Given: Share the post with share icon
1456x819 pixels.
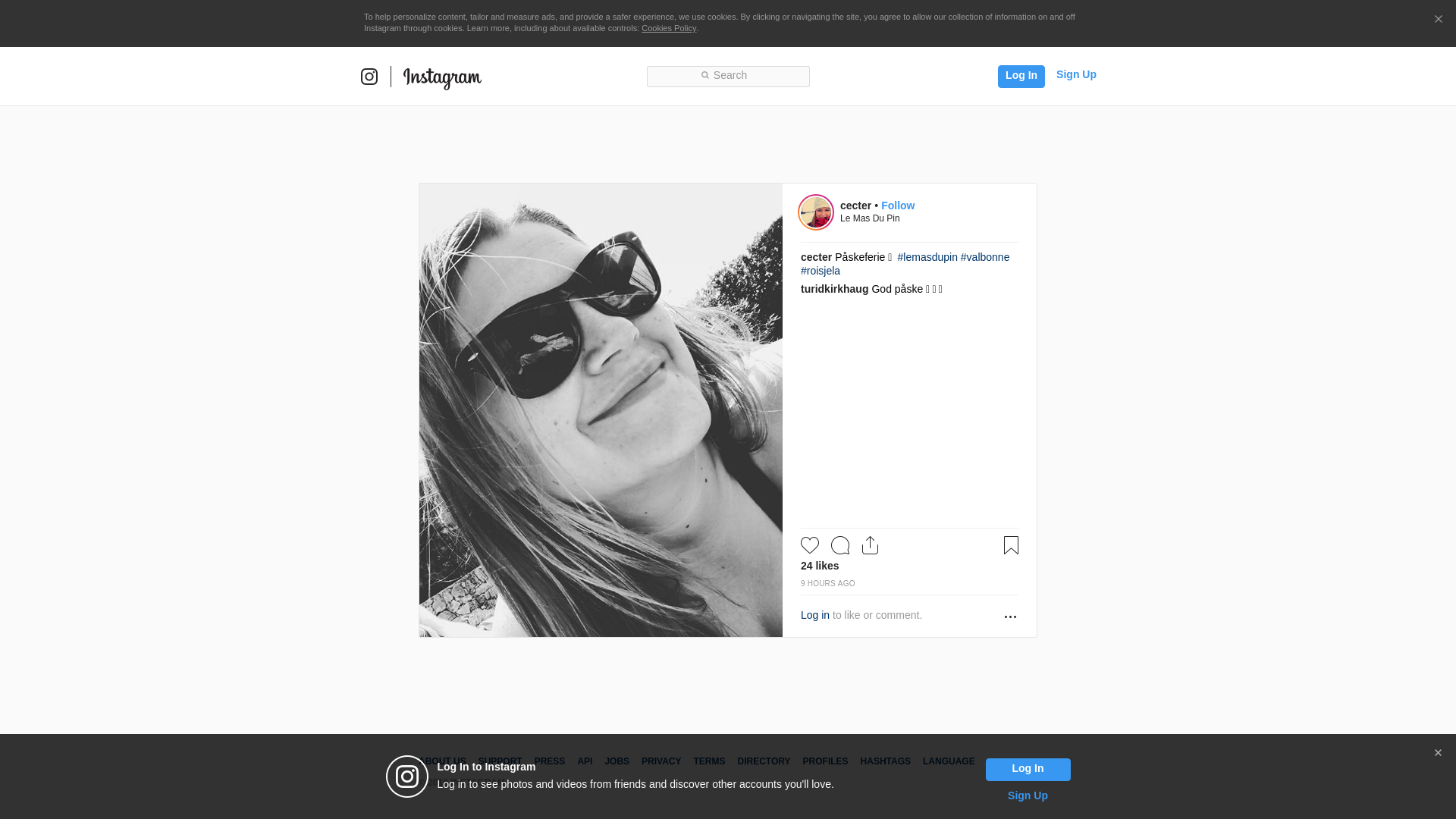Looking at the screenshot, I should click(x=871, y=545).
